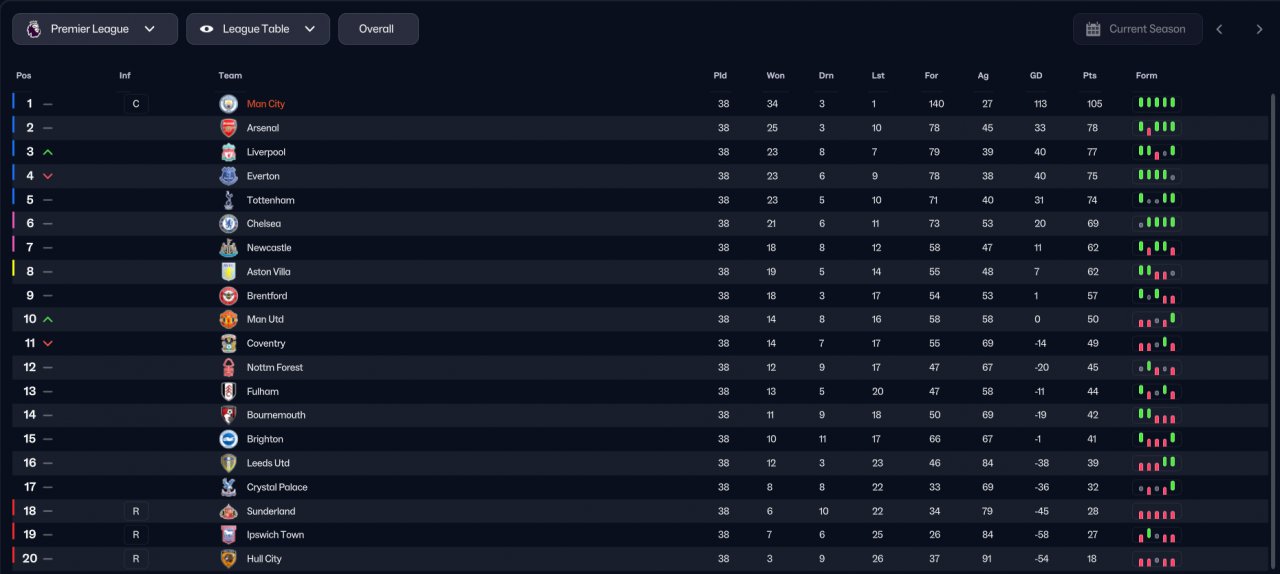Sort table by the Pts column header

pos(1089,76)
